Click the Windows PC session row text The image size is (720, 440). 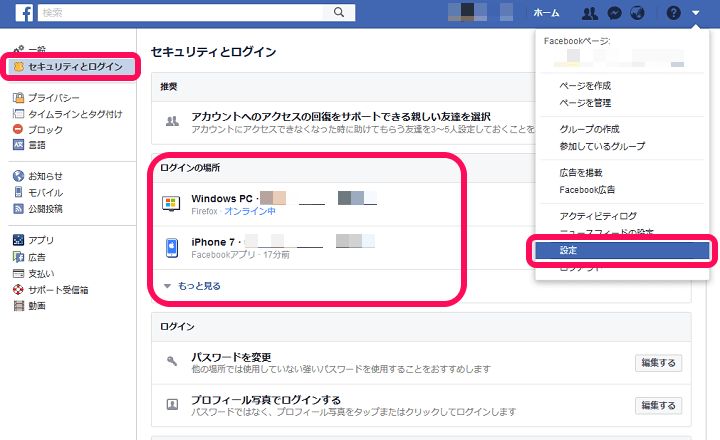click(x=222, y=198)
